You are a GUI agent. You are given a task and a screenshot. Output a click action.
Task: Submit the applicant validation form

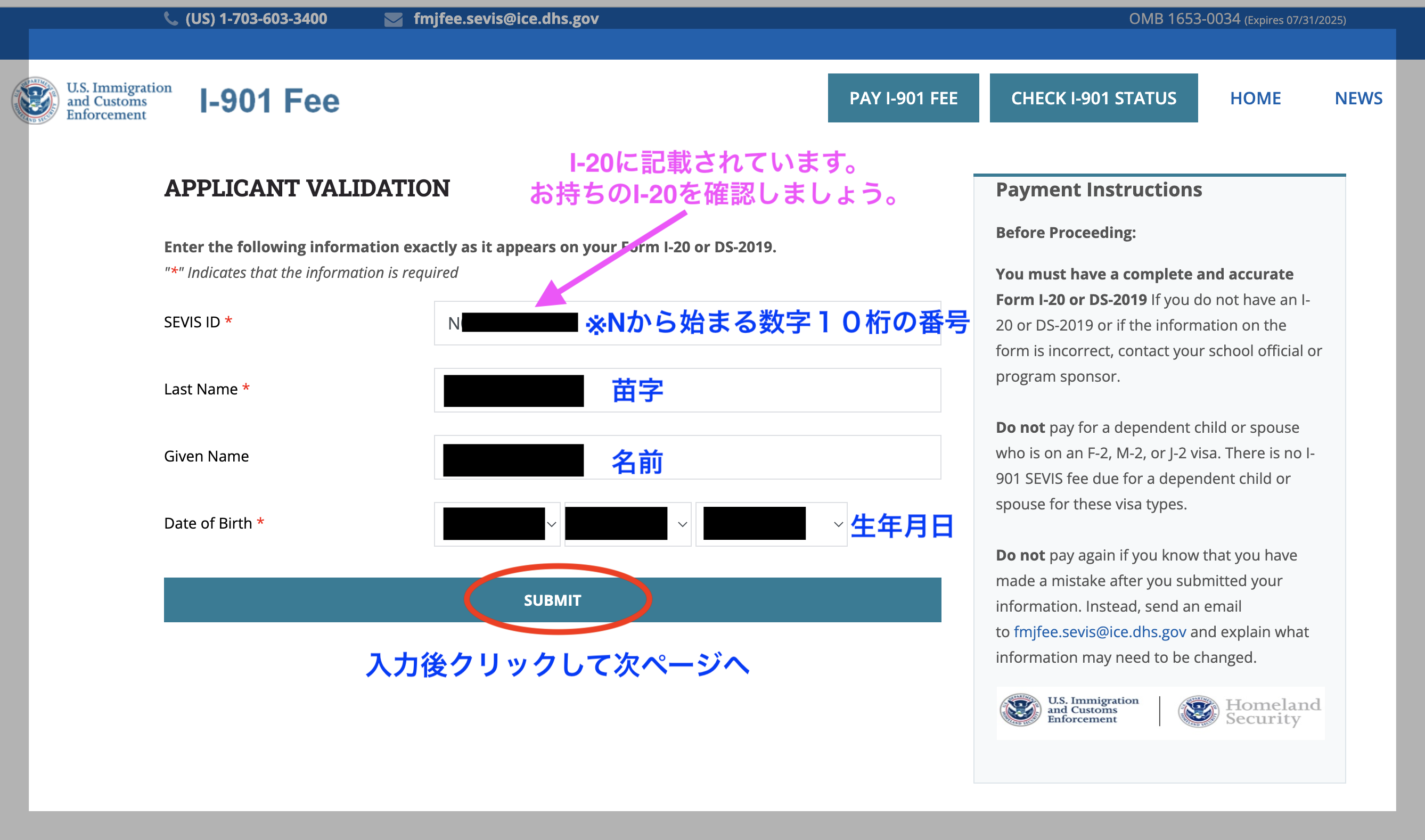pos(552,600)
